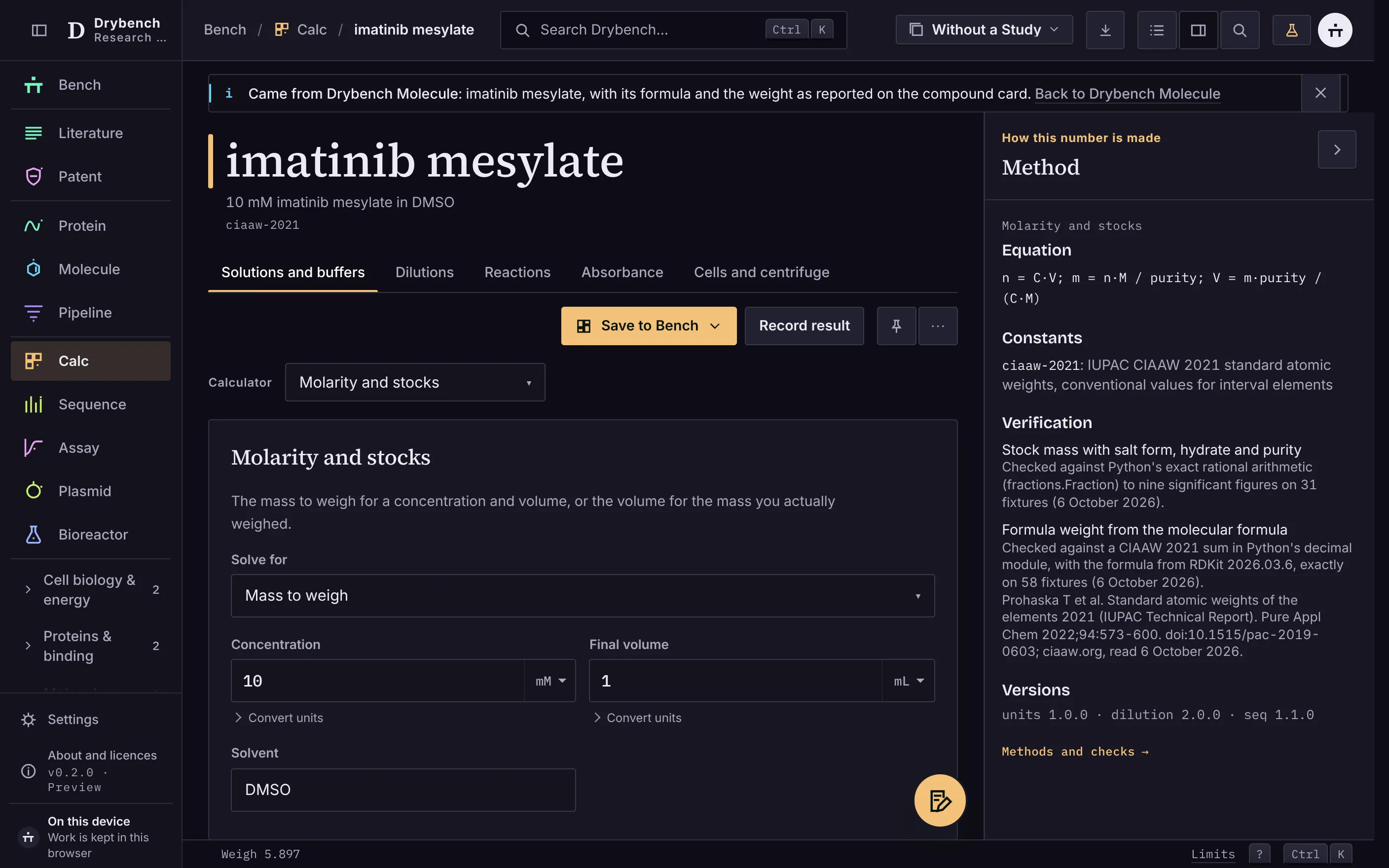Open the Sequence module
The height and width of the screenshot is (868, 1389).
(91, 405)
